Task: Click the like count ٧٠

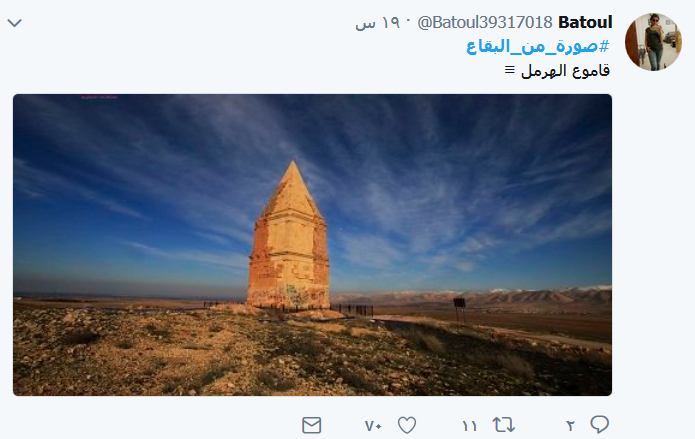Action: coord(373,426)
